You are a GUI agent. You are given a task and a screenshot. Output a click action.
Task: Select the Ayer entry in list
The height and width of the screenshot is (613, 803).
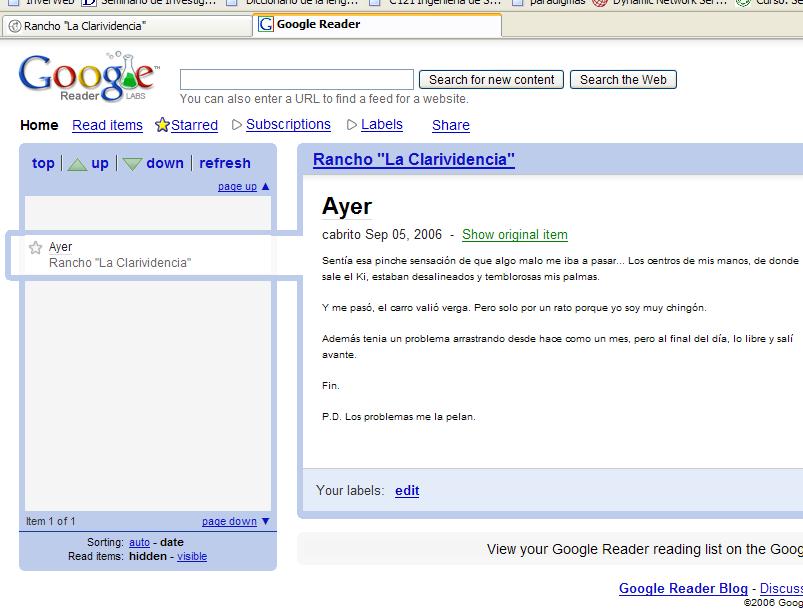pyautogui.click(x=147, y=255)
